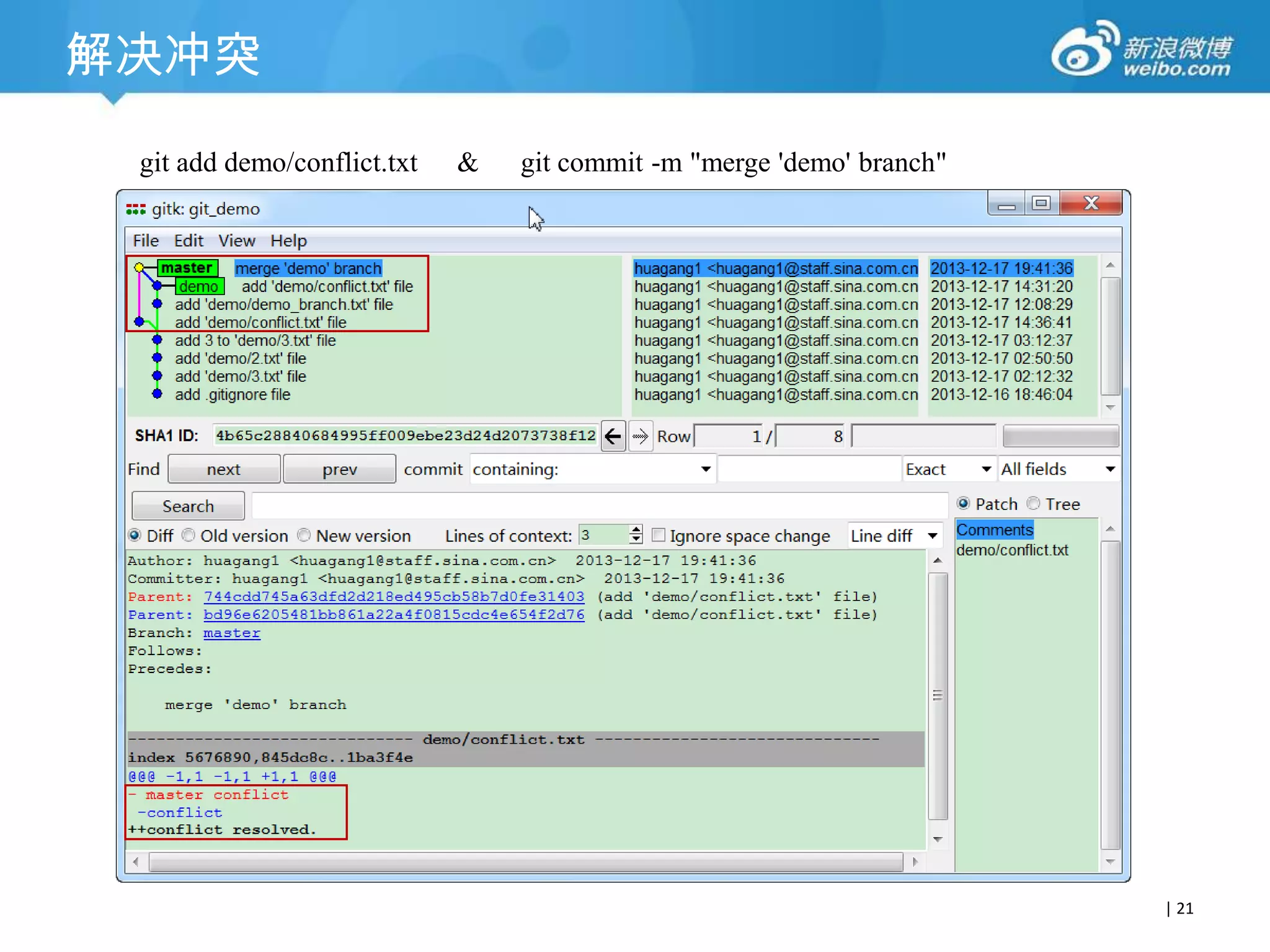This screenshot has width=1270, height=952.
Task: Click the Find next button
Action: click(224, 469)
